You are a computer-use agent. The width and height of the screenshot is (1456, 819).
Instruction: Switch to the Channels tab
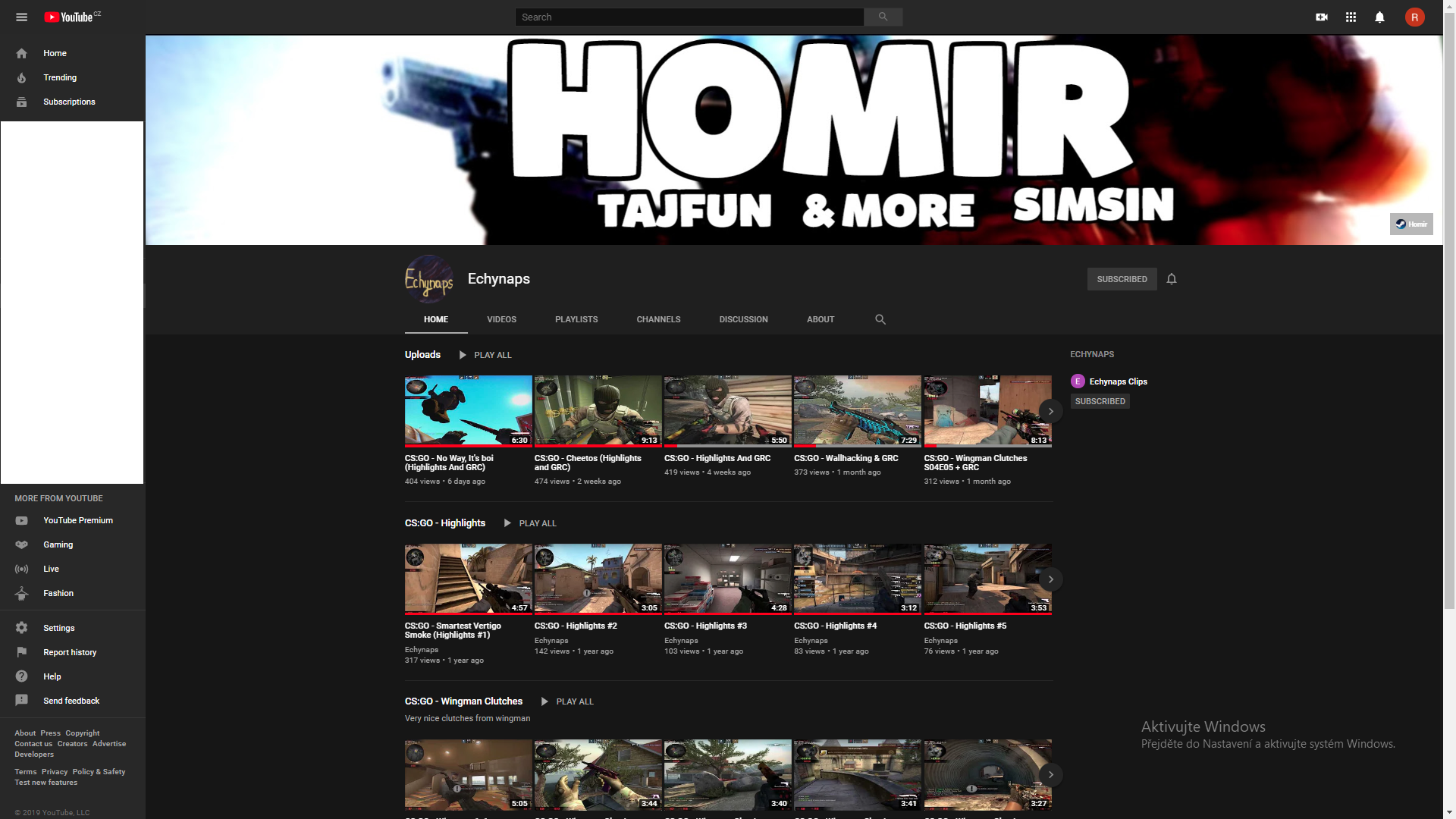pos(658,319)
